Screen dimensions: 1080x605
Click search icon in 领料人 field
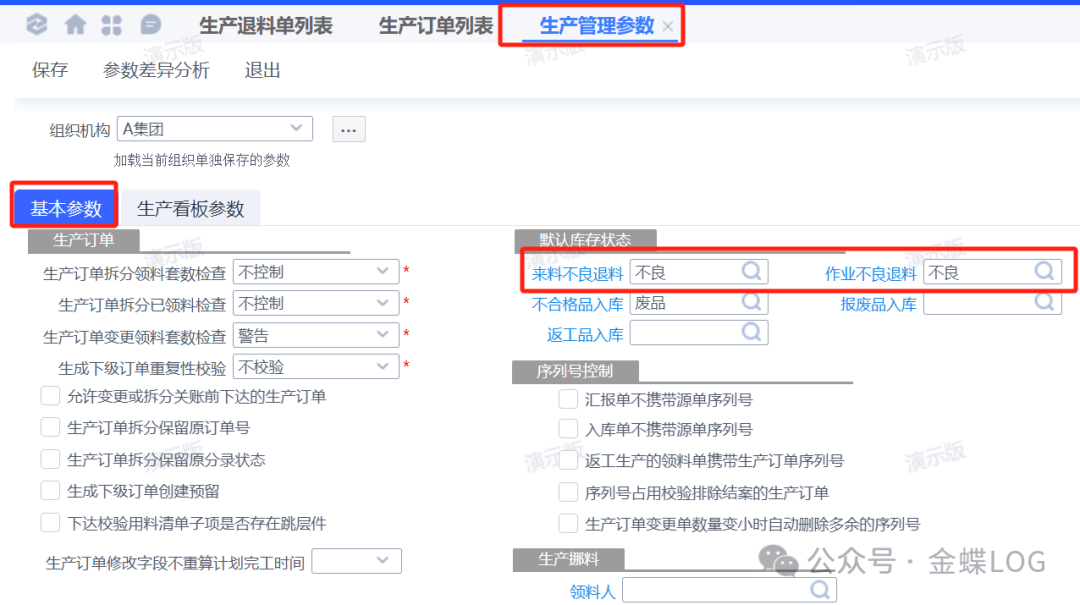(x=820, y=590)
